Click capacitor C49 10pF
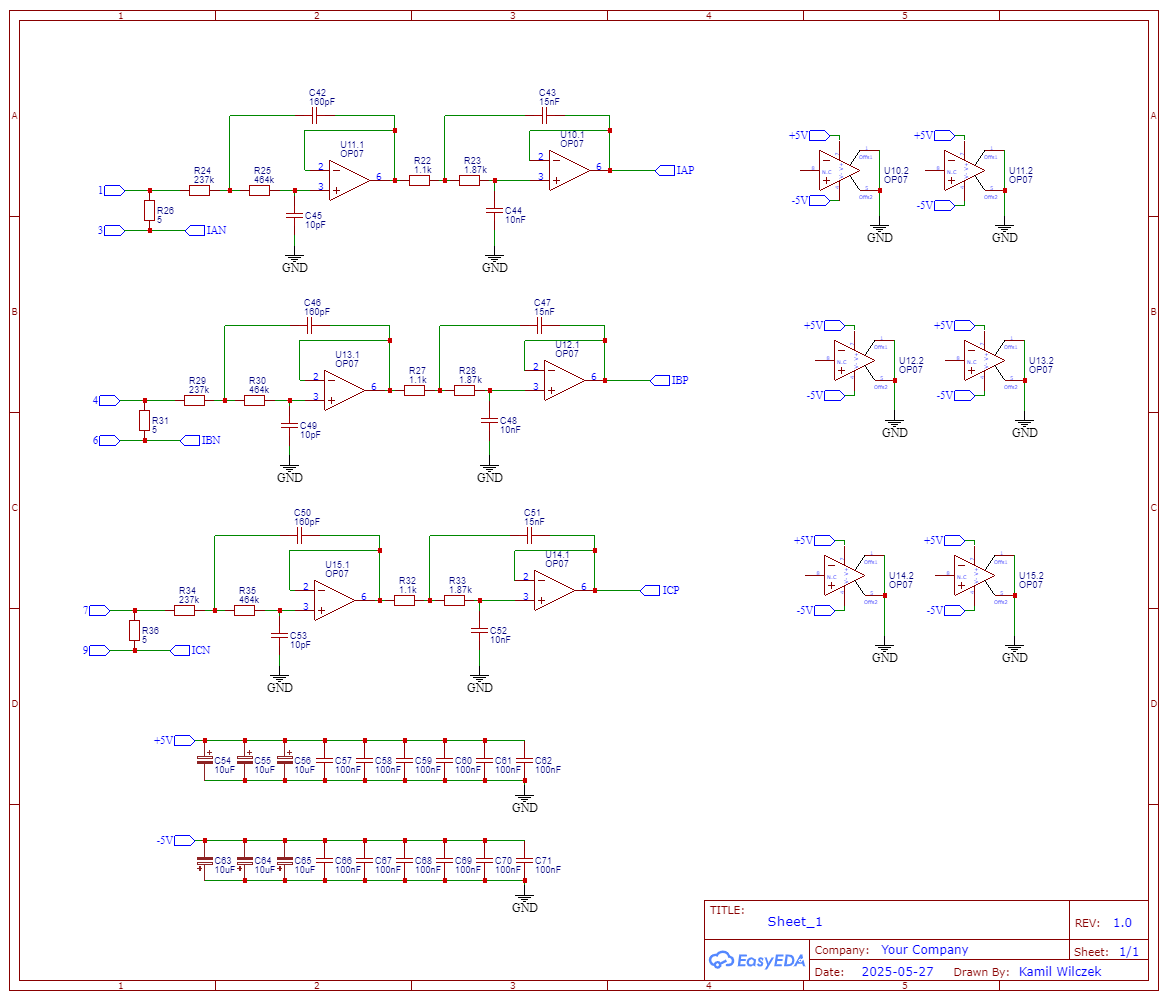 click(289, 426)
